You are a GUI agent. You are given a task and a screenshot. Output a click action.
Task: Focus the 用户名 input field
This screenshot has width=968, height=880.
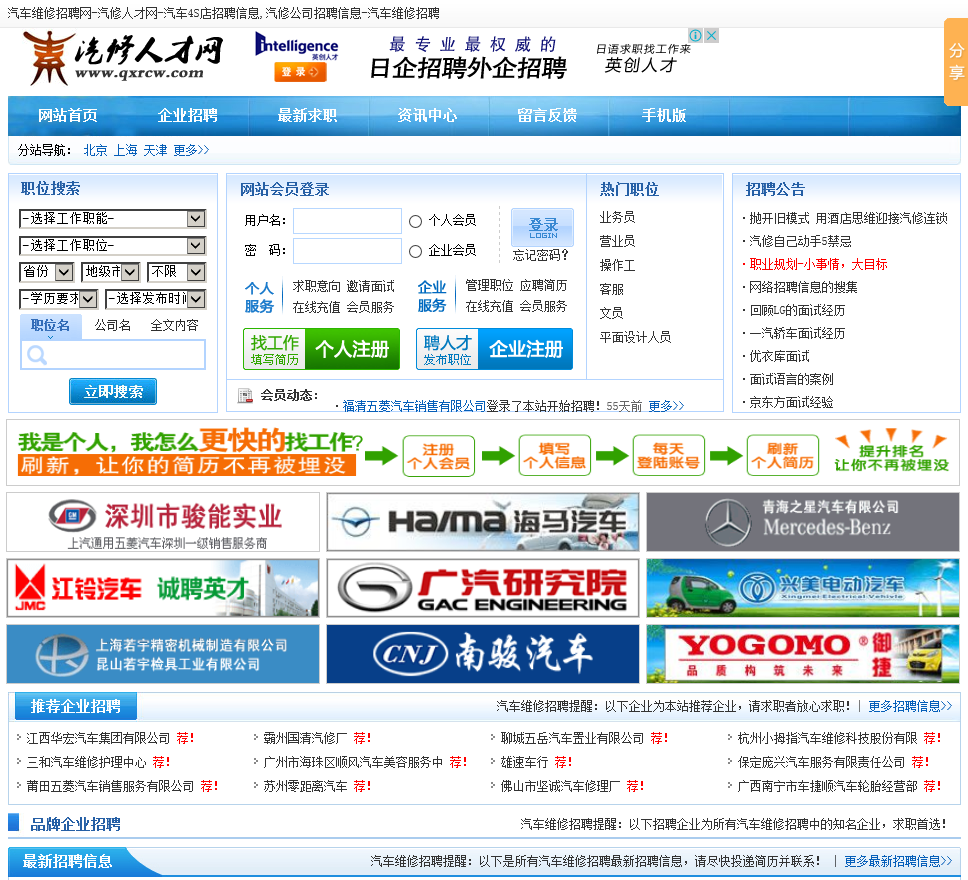pyautogui.click(x=348, y=221)
